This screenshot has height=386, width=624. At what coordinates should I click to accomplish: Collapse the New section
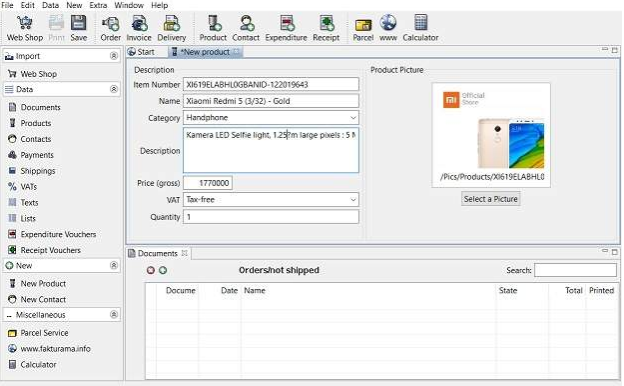(x=114, y=265)
